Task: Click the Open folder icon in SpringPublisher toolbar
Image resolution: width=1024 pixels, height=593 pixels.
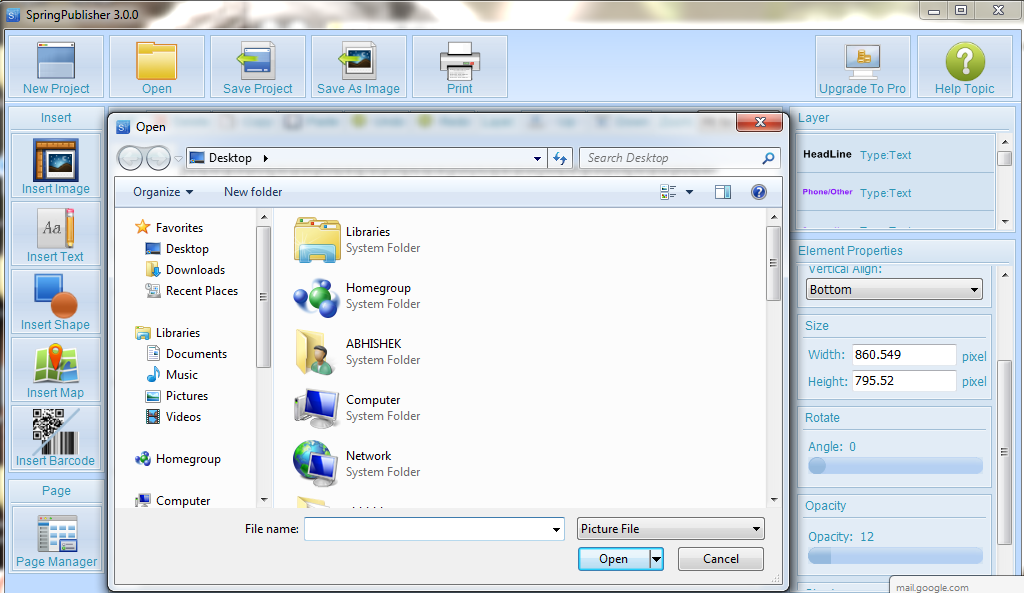Action: point(157,67)
